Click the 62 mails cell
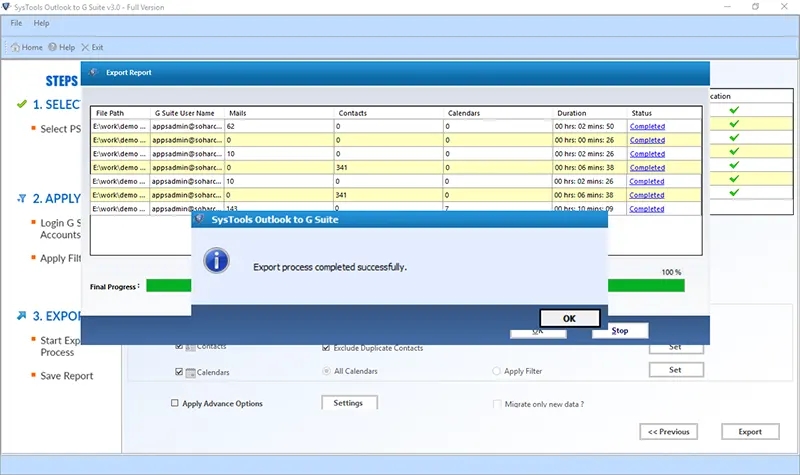Viewport: 800px width, 475px height. (279, 126)
